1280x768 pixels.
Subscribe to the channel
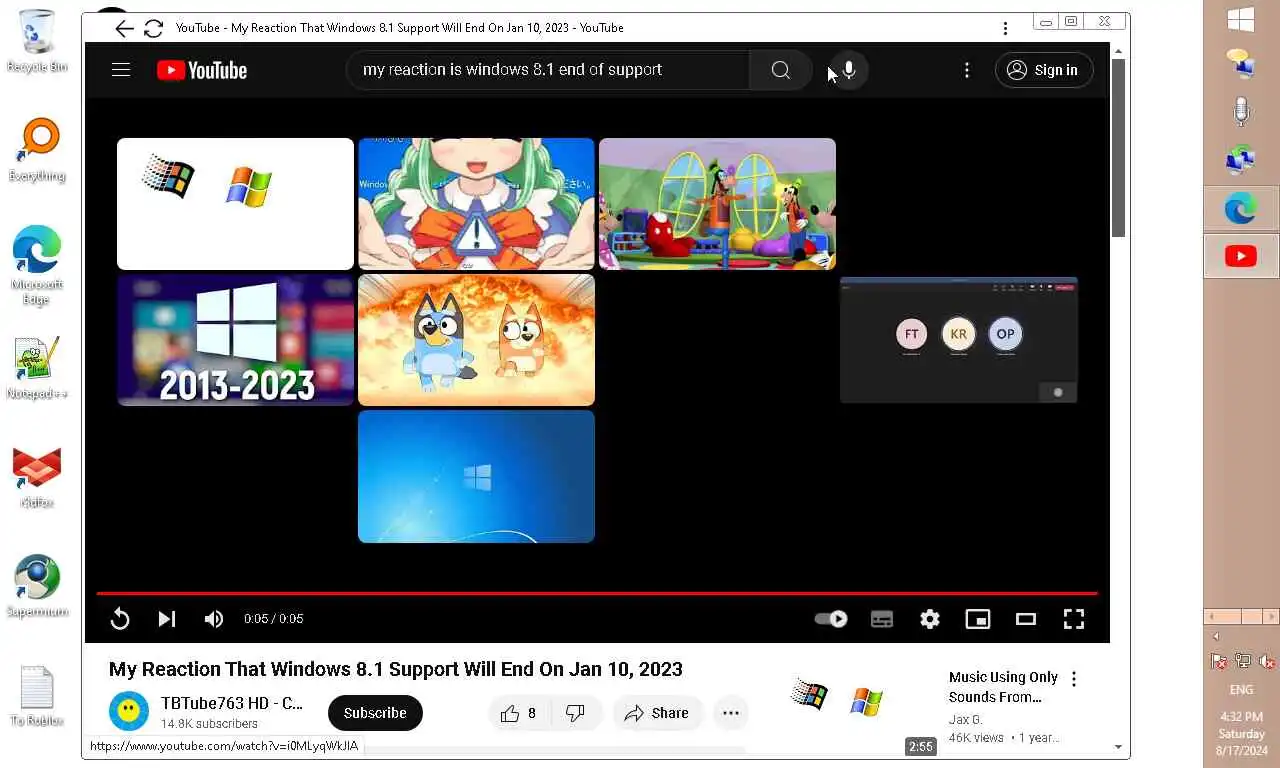(x=375, y=713)
